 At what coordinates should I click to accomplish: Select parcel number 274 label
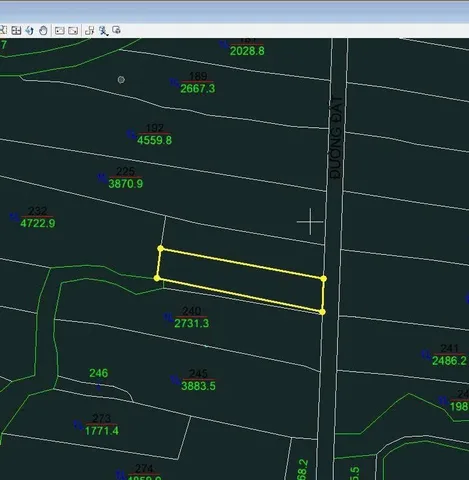tap(144, 469)
